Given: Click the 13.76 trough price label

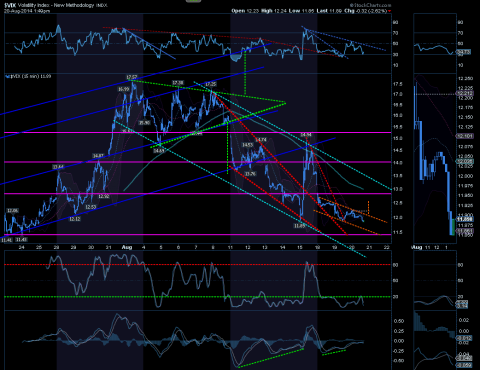Looking at the screenshot, I should 250,174.
